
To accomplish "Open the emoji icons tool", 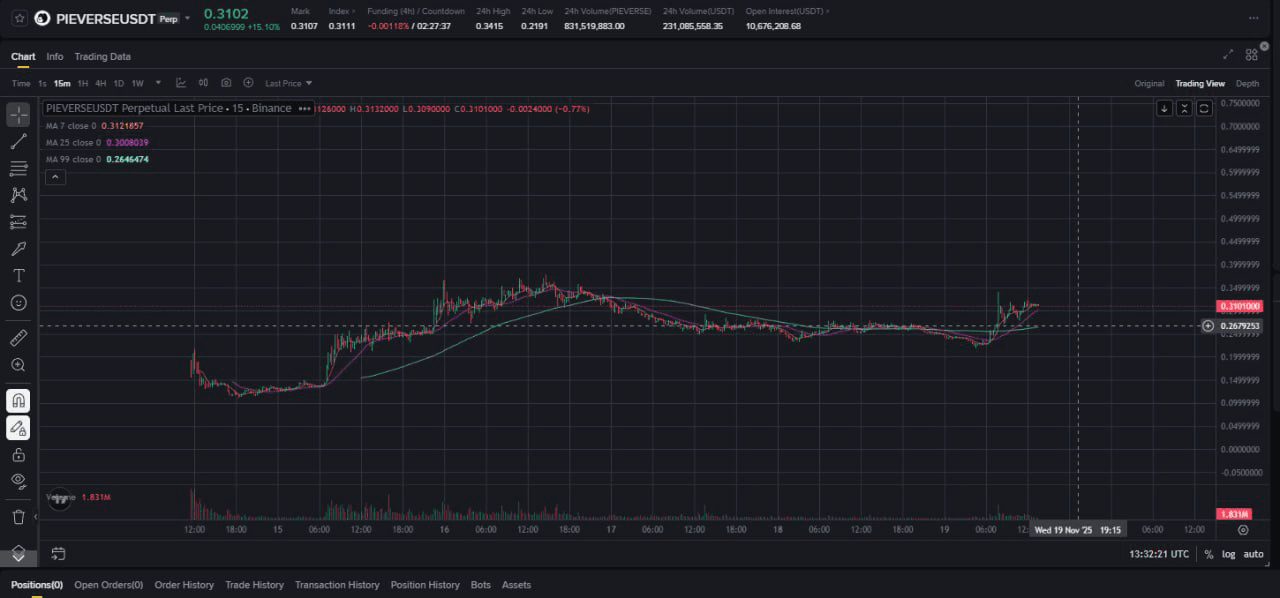I will pyautogui.click(x=18, y=303).
